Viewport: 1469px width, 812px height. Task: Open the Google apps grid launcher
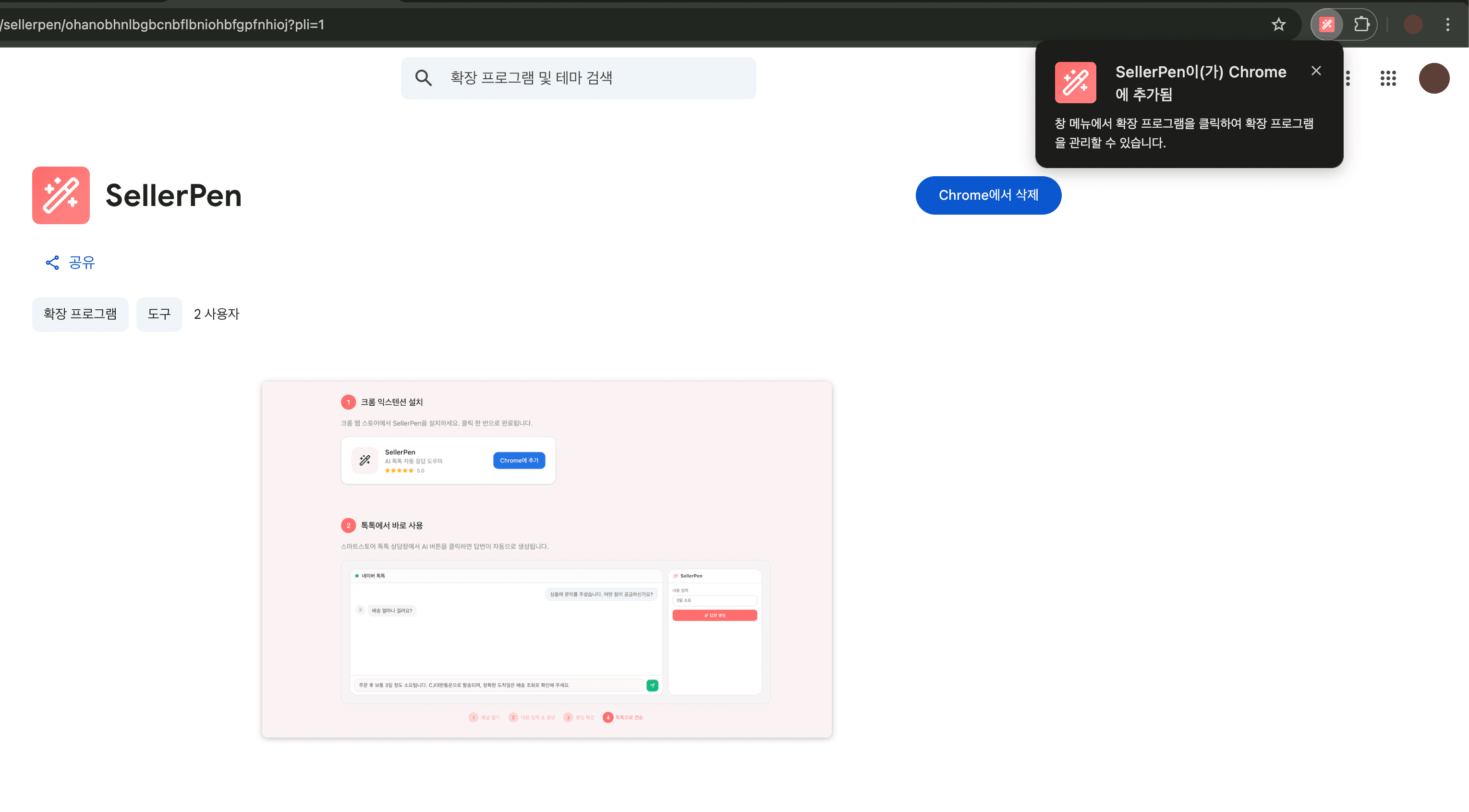pos(1388,78)
